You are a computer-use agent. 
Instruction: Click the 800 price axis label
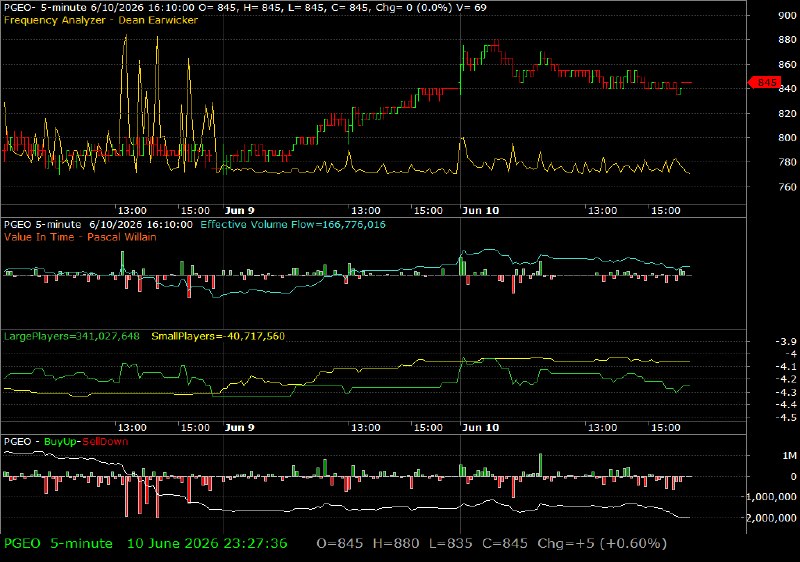[x=787, y=138]
